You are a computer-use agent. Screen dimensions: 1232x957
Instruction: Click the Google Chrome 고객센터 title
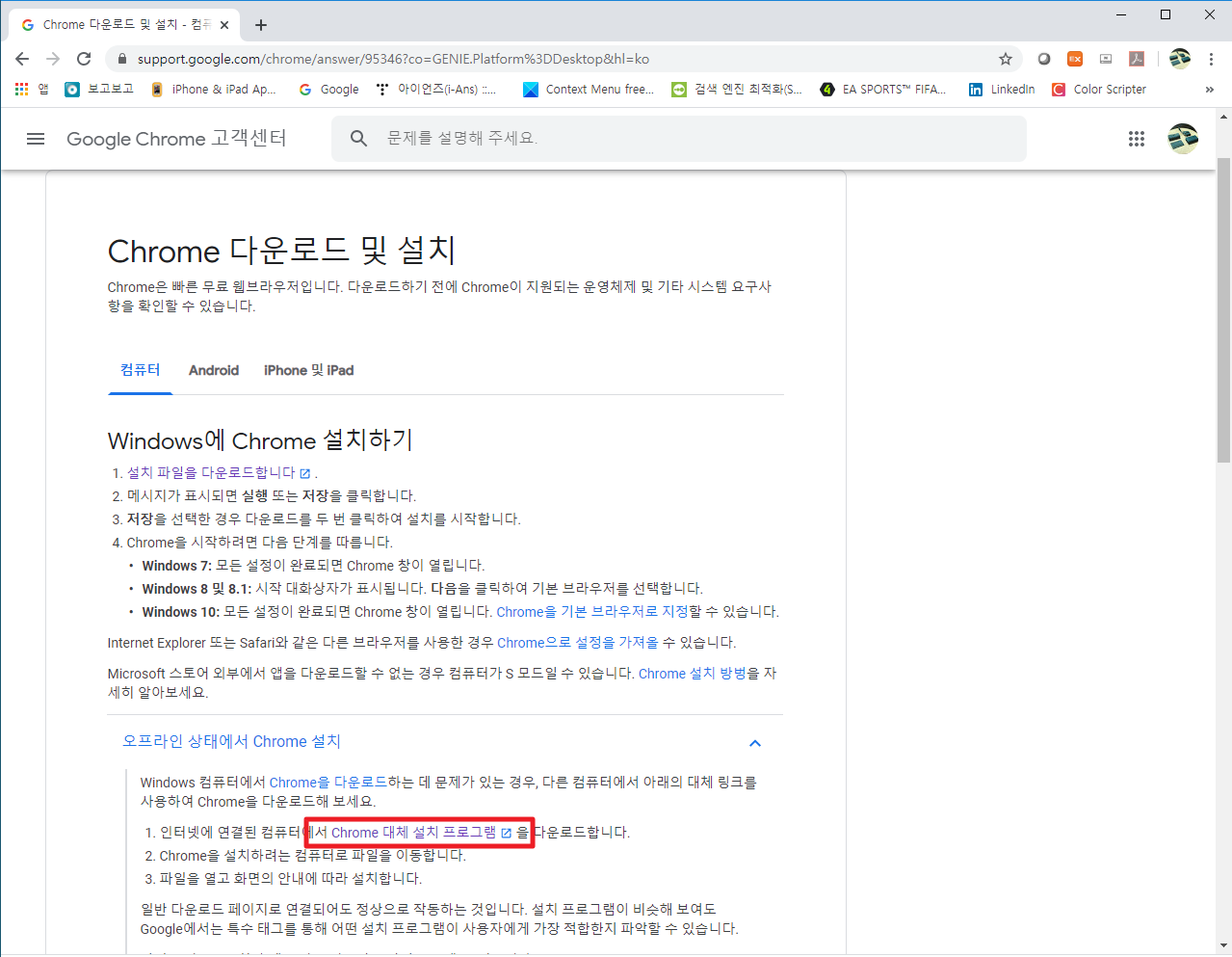point(176,139)
